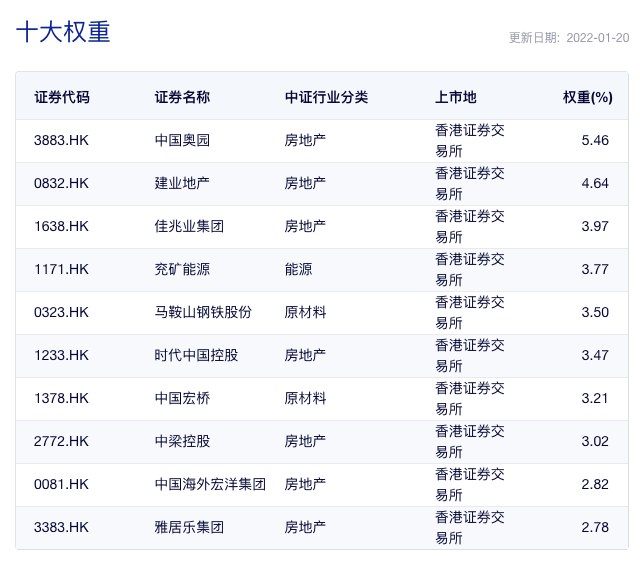Click the weight value 2.78
640x569 pixels.
pyautogui.click(x=595, y=527)
